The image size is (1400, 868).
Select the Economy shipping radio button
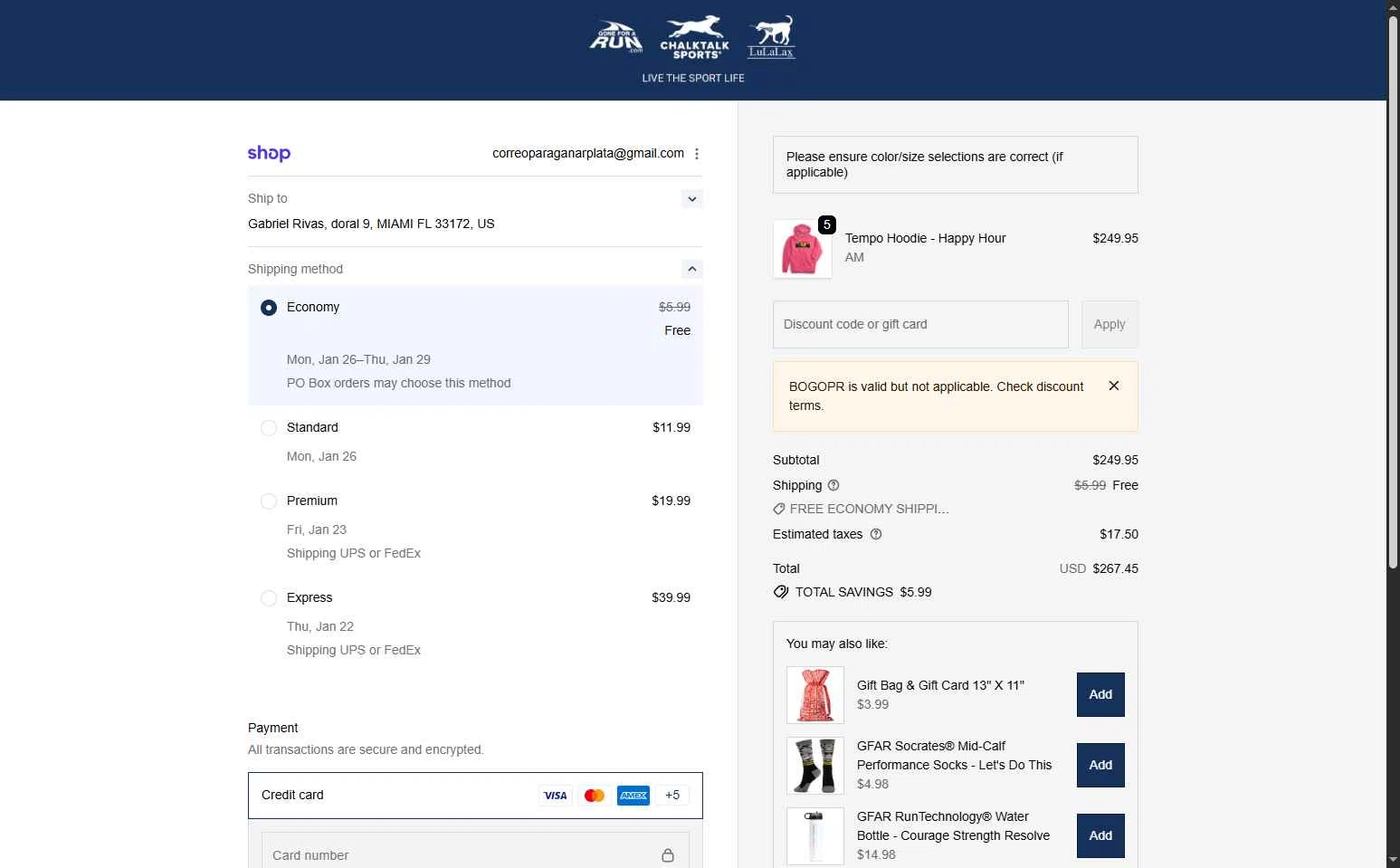click(269, 308)
